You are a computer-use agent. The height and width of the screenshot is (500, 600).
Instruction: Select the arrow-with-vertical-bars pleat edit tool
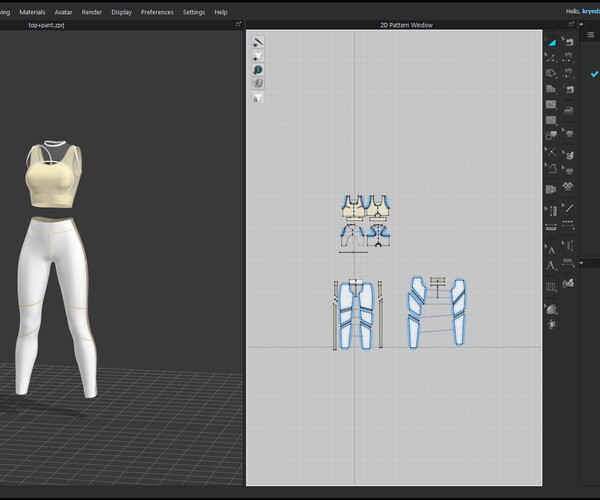click(551, 211)
